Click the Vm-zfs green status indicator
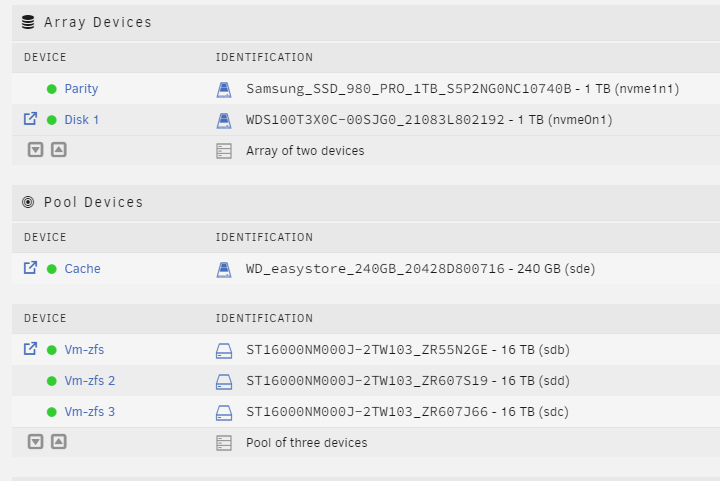The width and height of the screenshot is (720, 481). tap(52, 350)
